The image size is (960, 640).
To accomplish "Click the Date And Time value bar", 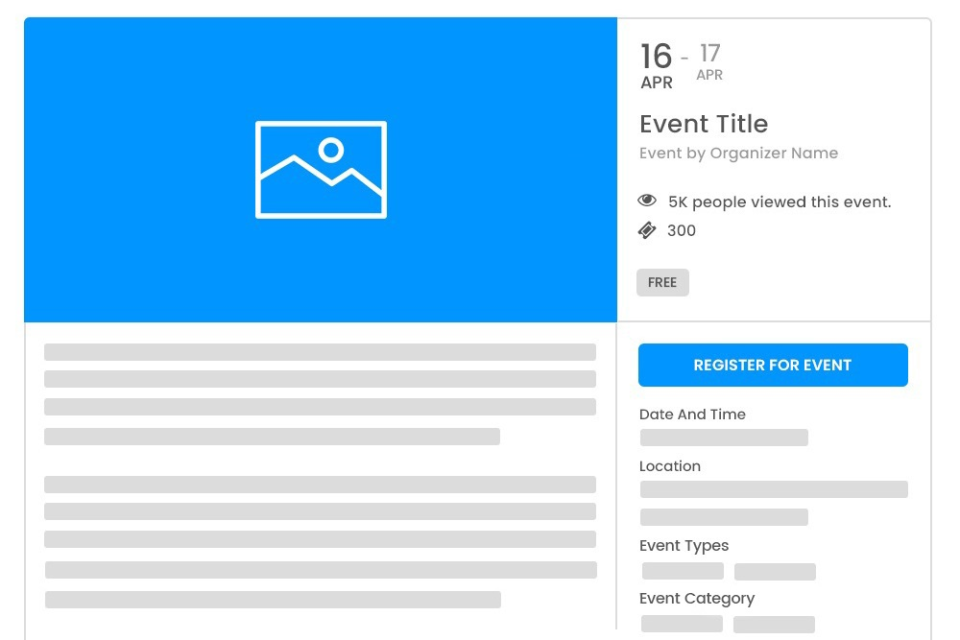I will pyautogui.click(x=723, y=437).
